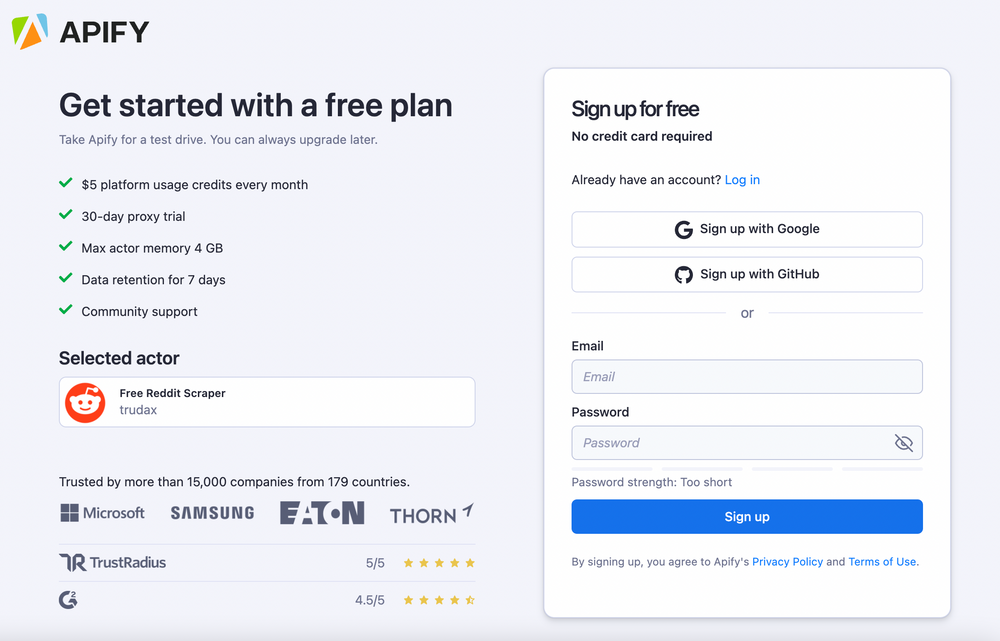The image size is (1000, 641).
Task: Open the Terms of Use link
Action: [882, 562]
